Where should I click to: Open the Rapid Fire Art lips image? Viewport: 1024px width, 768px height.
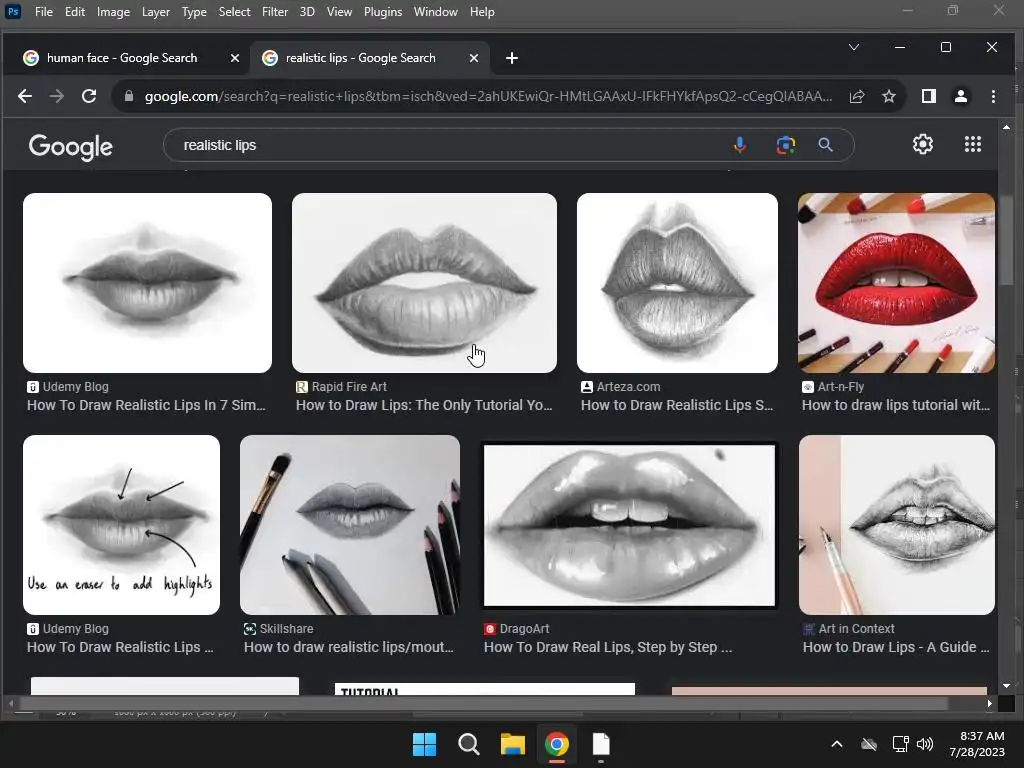(424, 283)
